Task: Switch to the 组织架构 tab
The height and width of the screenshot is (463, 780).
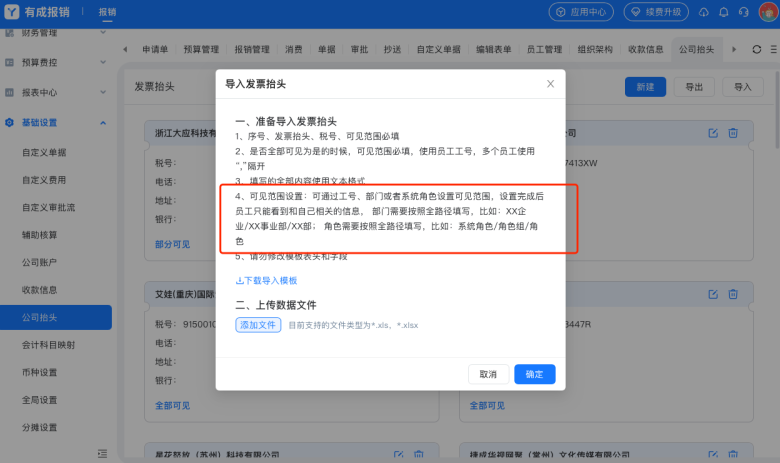Action: coord(595,49)
